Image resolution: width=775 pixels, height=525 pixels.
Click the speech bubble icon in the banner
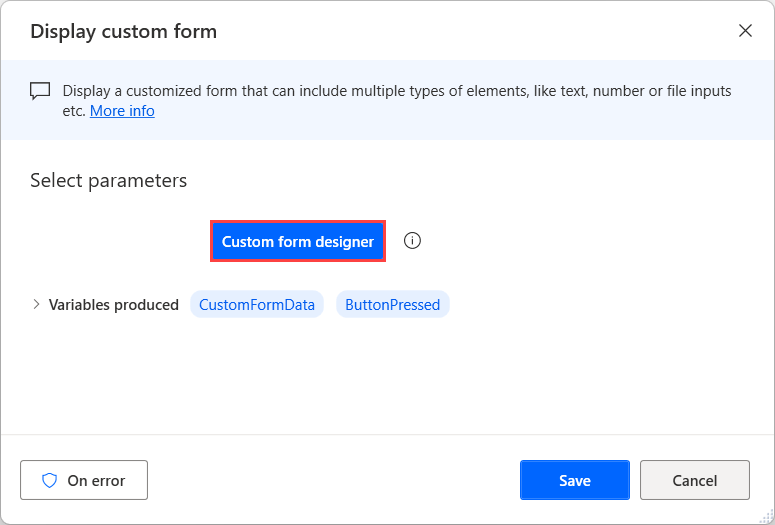[x=40, y=91]
